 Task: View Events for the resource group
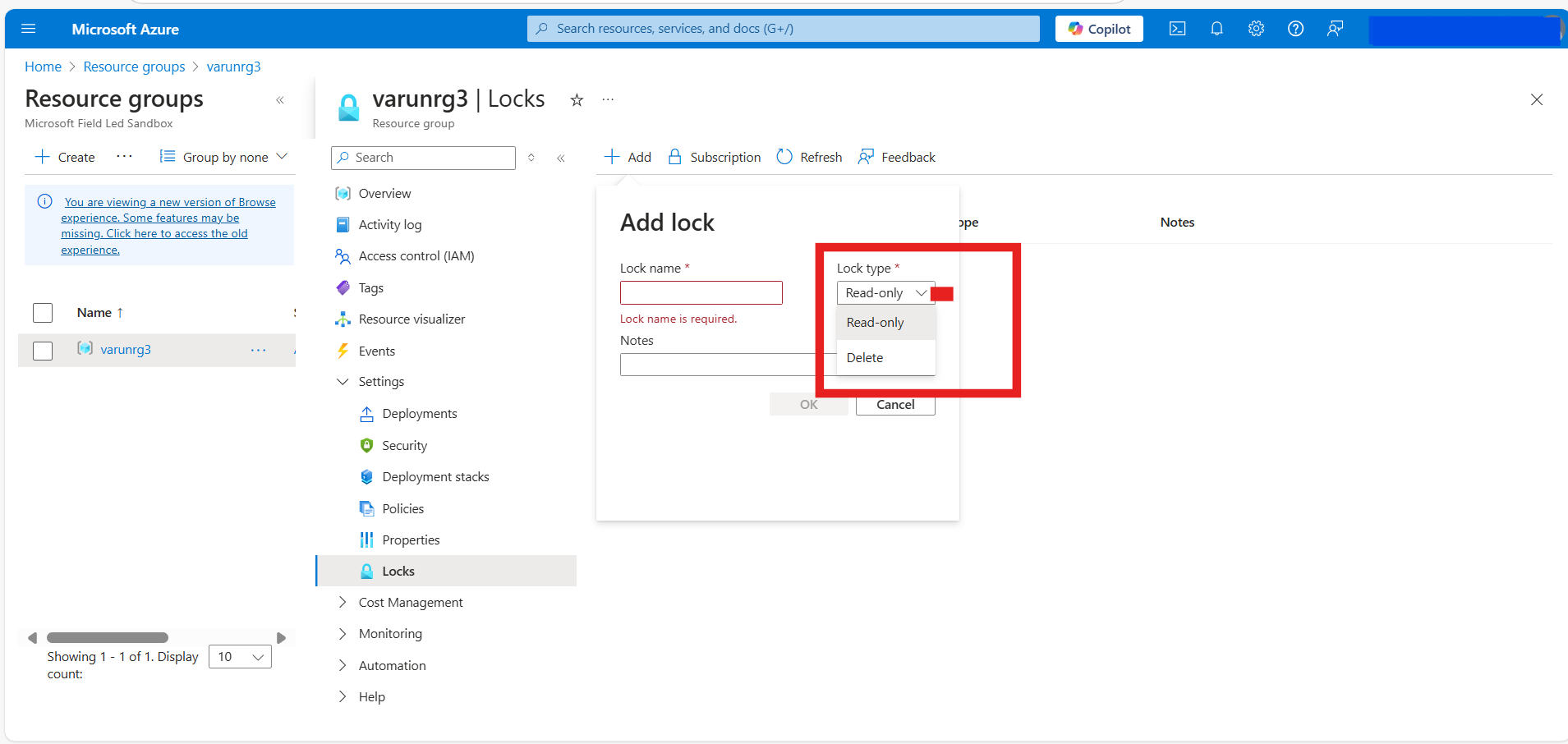(x=375, y=351)
